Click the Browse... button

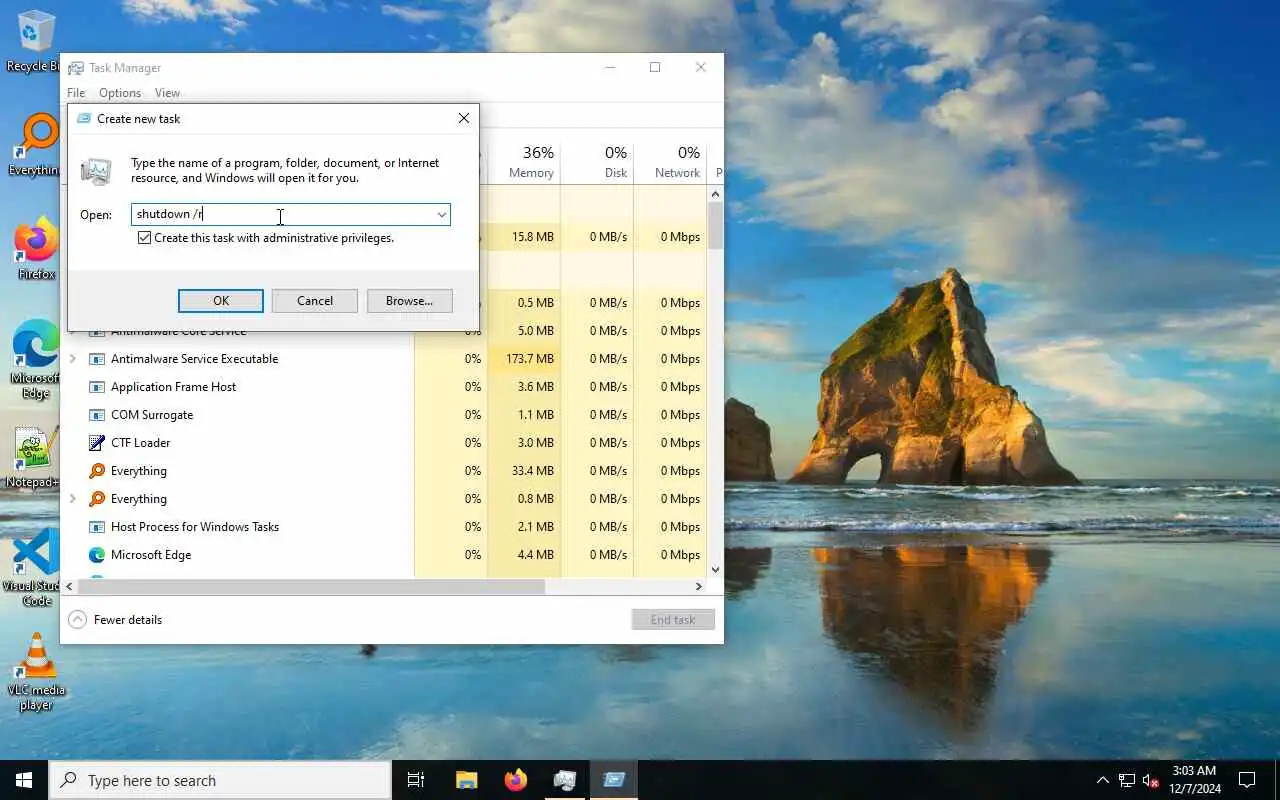[409, 301]
